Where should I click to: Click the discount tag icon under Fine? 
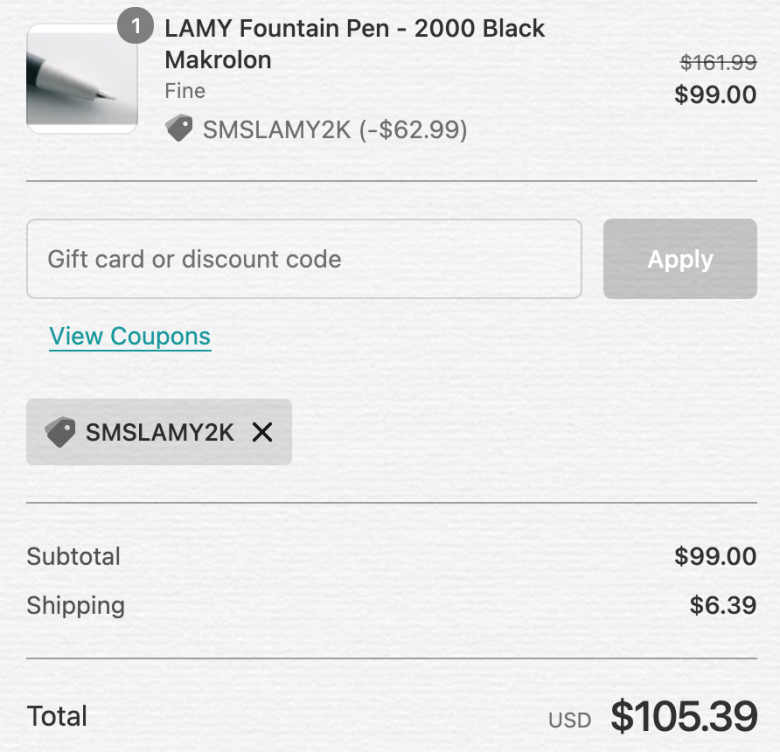tap(179, 128)
